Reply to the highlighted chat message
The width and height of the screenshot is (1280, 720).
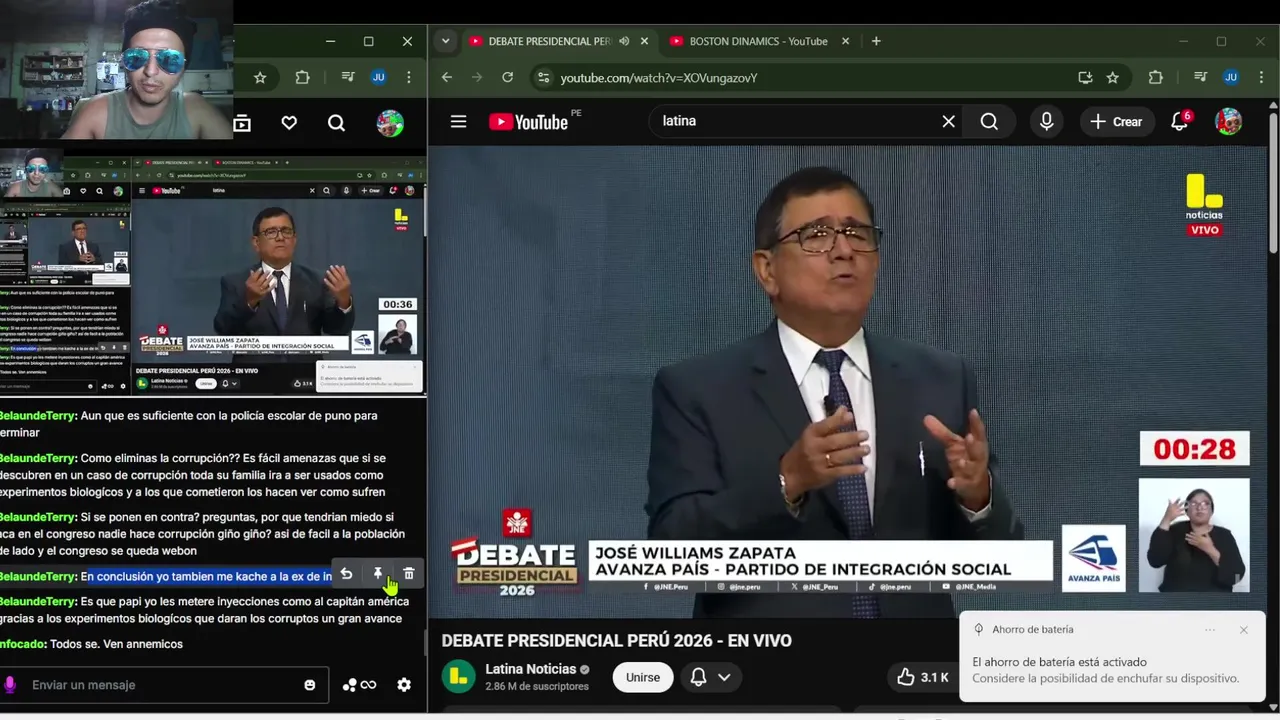point(346,574)
